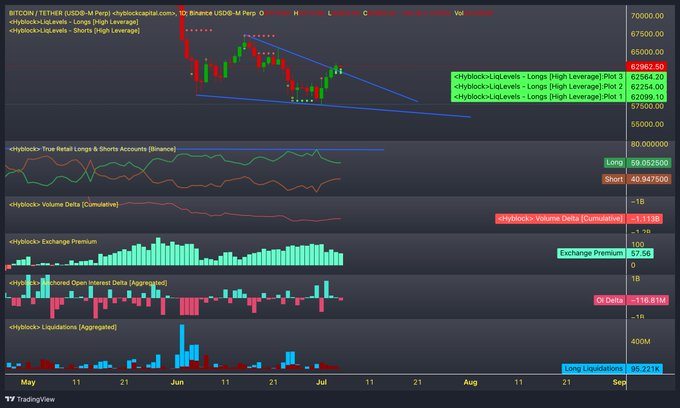Image resolution: width=680 pixels, height=408 pixels.
Task: Click the May label on time axis
Action: (28, 382)
